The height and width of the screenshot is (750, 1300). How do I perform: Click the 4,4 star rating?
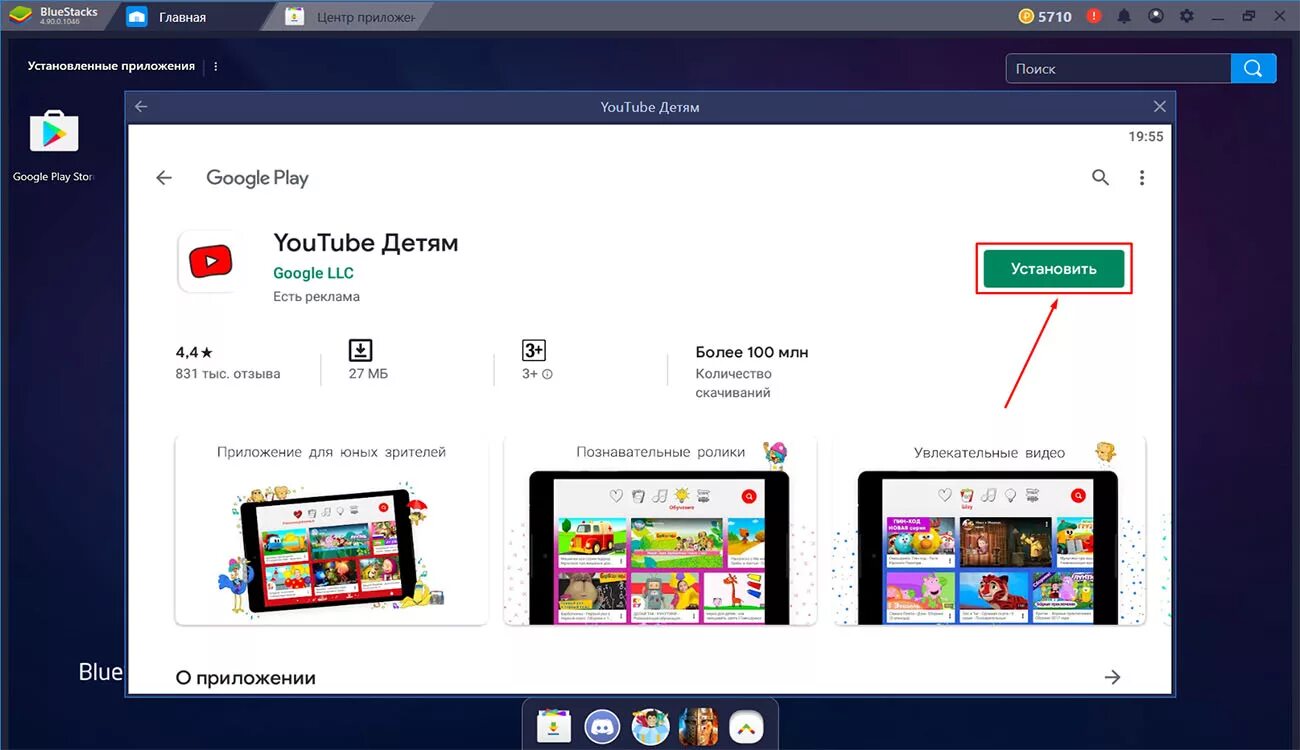coord(194,352)
